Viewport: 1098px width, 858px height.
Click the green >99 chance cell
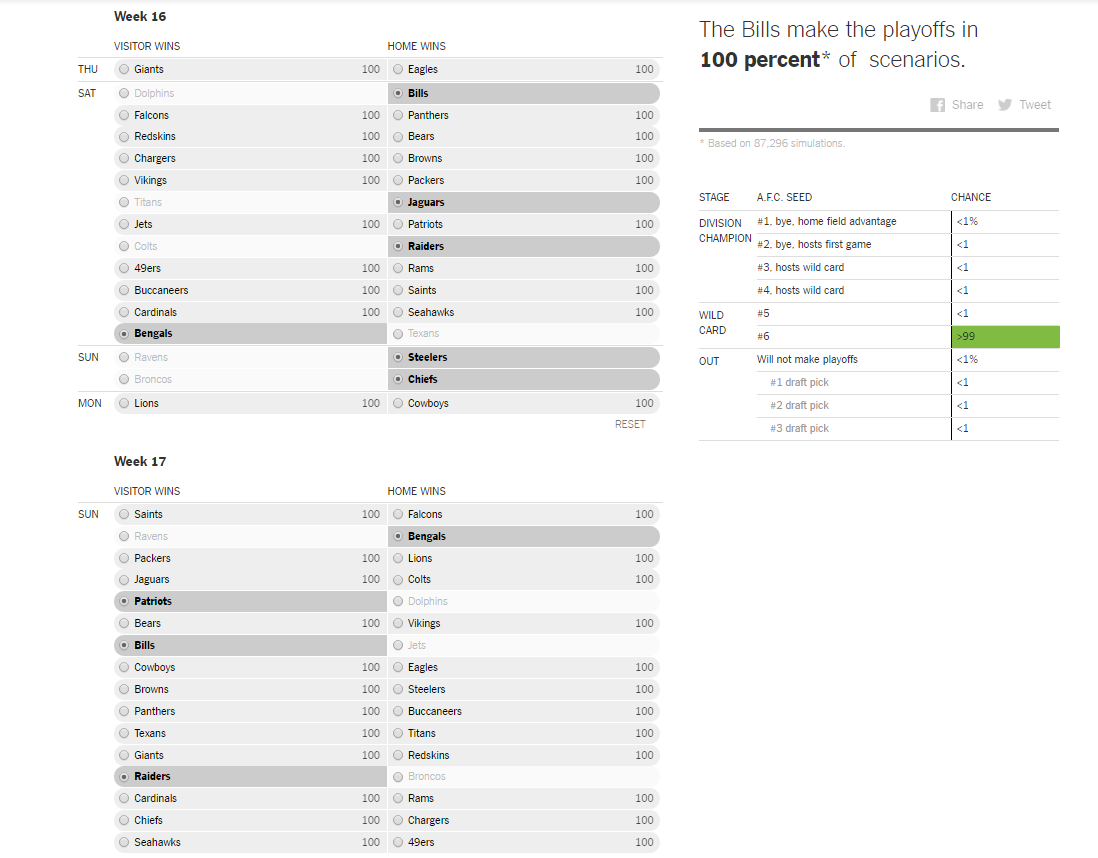coord(1006,336)
